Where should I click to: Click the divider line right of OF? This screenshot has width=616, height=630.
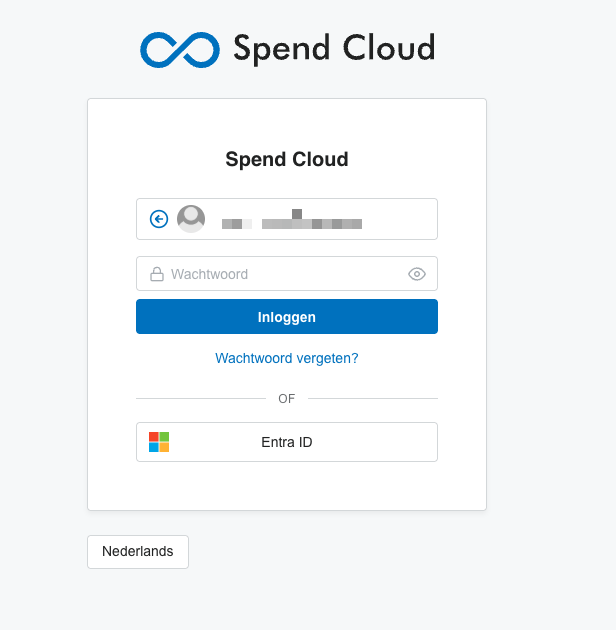coord(373,399)
